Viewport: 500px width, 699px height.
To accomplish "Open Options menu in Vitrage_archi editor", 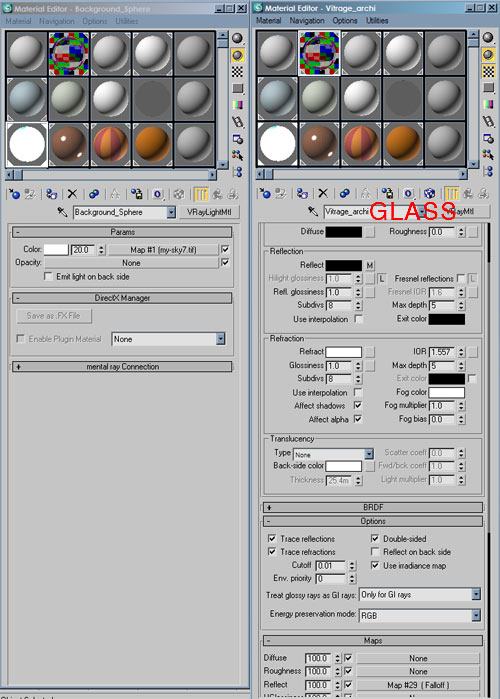I will click(x=345, y=21).
